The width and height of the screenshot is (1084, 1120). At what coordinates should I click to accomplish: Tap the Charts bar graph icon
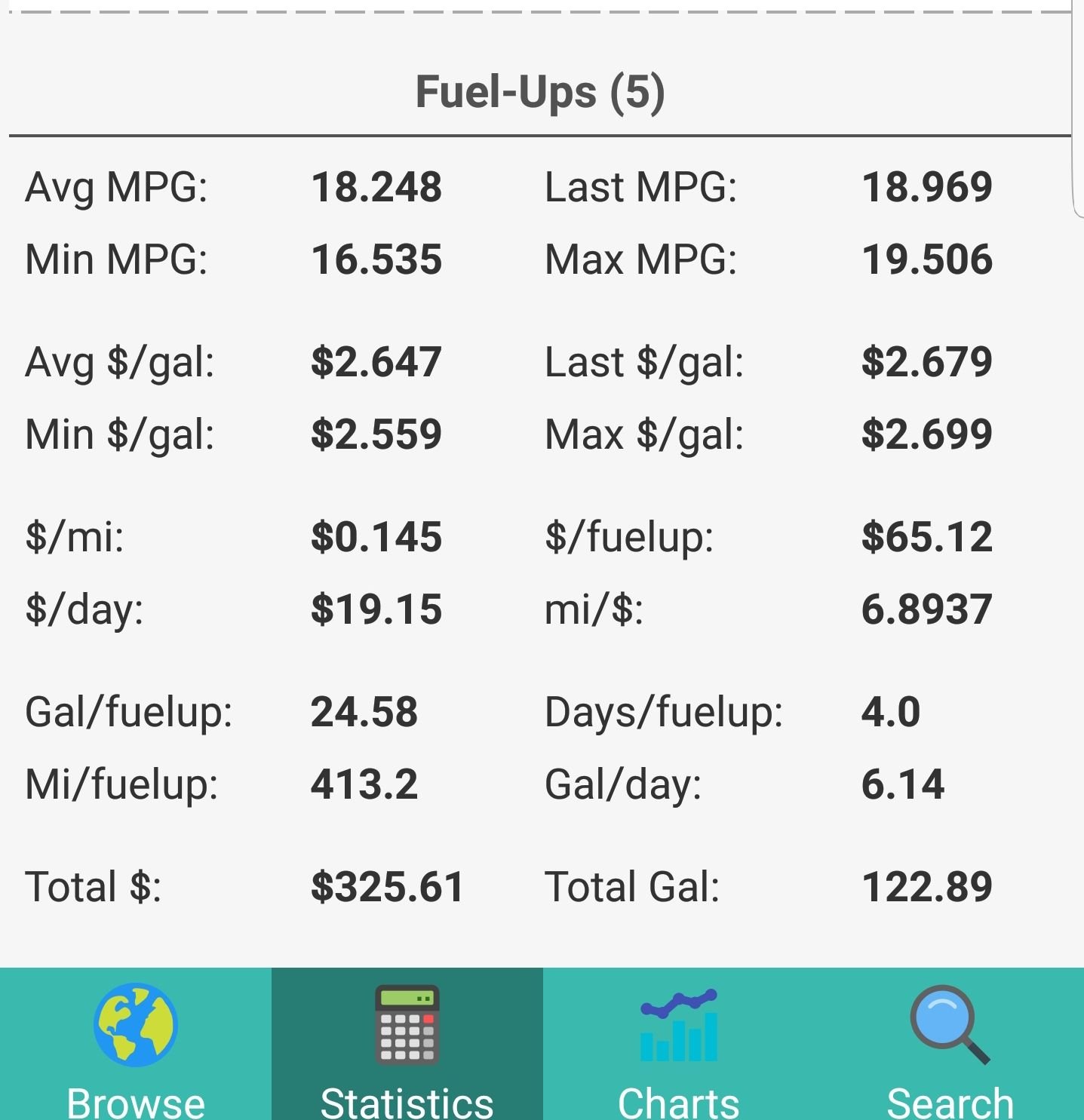pyautogui.click(x=679, y=1024)
